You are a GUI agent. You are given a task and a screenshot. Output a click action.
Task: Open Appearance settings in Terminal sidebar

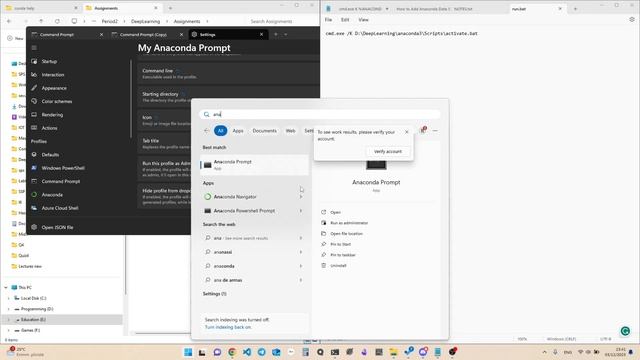tap(54, 88)
